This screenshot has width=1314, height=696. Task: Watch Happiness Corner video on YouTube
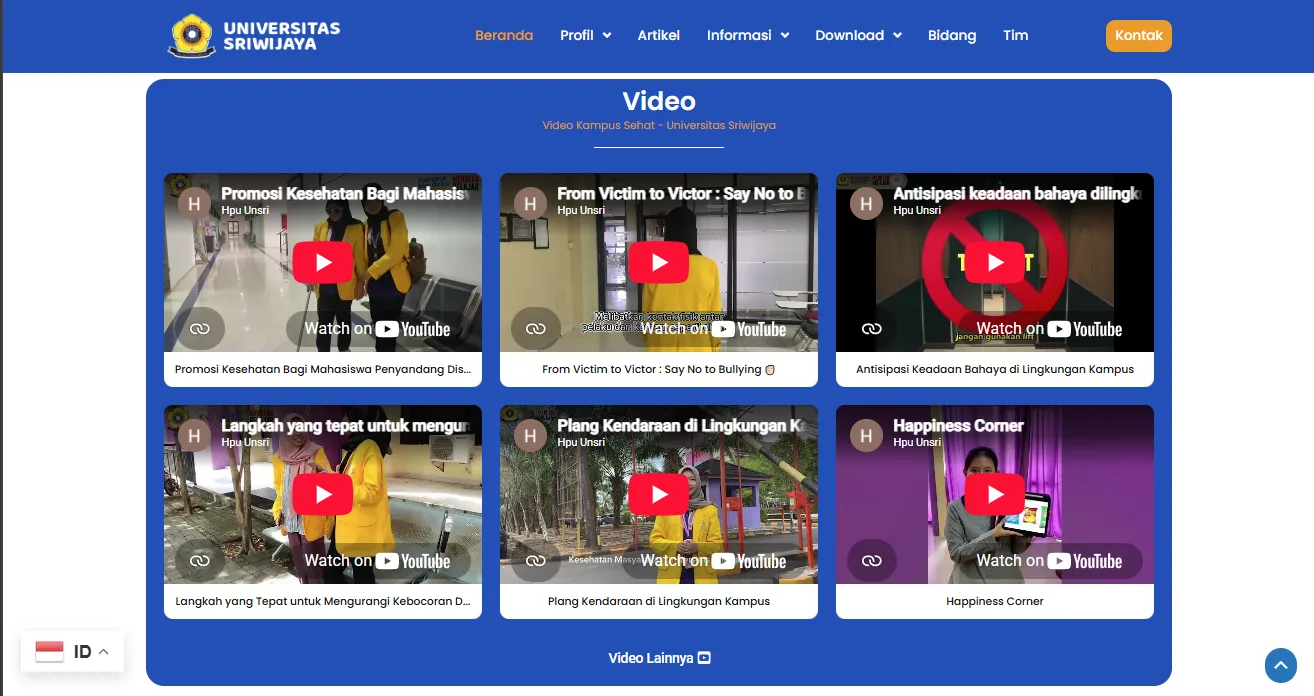[1050, 561]
